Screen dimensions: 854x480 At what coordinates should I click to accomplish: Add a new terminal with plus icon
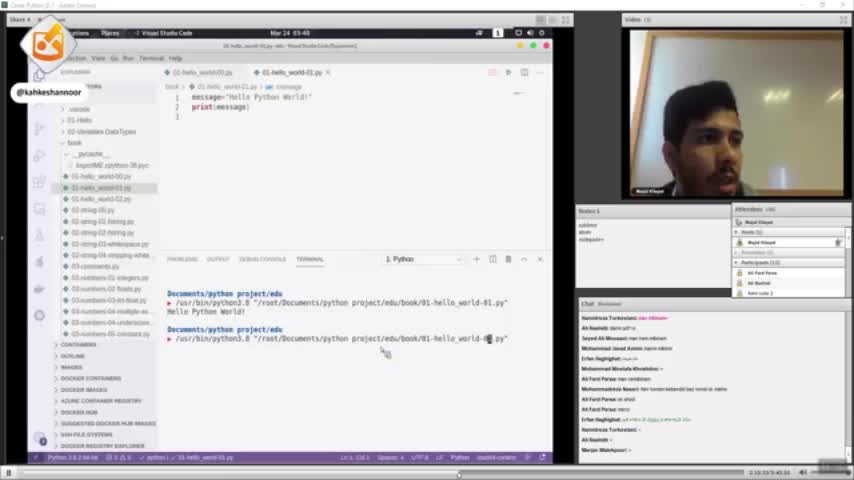tap(477, 259)
